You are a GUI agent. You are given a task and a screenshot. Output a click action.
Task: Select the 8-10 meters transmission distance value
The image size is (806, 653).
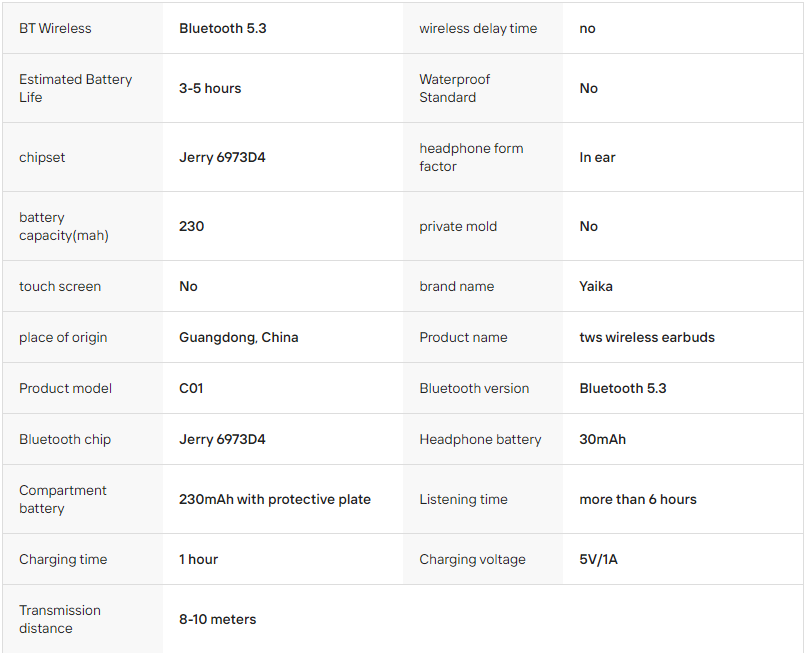pyautogui.click(x=217, y=619)
